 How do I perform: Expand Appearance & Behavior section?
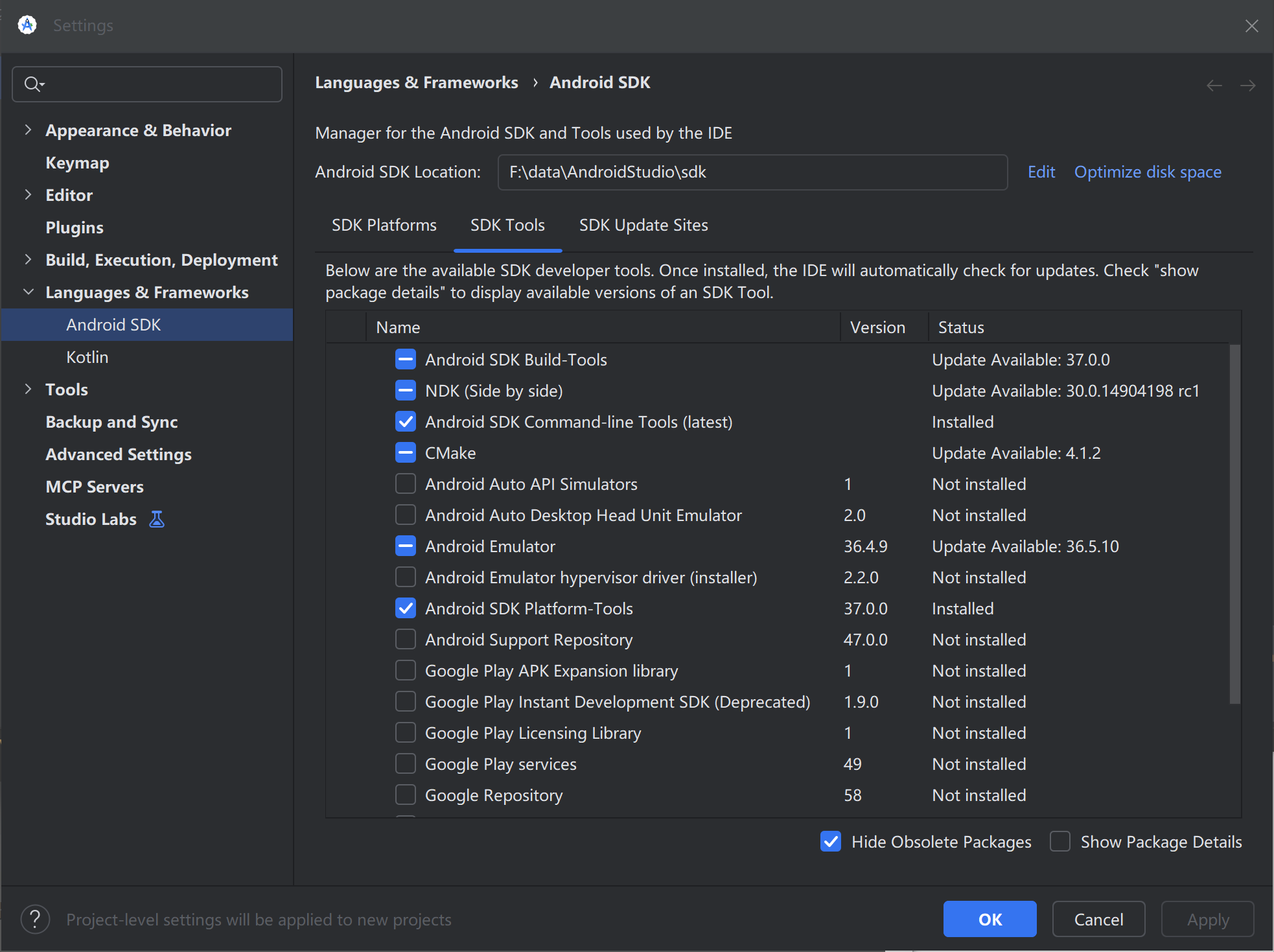(28, 130)
